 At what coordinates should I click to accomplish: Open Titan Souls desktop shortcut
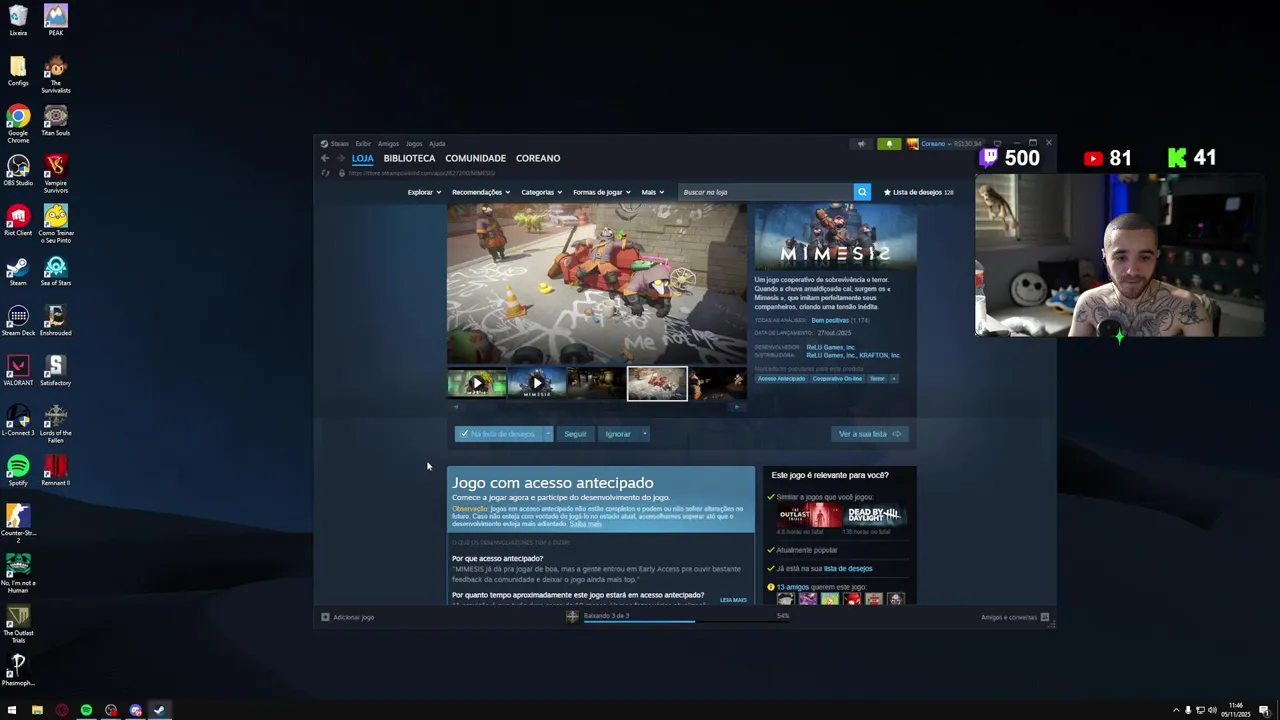(56, 121)
